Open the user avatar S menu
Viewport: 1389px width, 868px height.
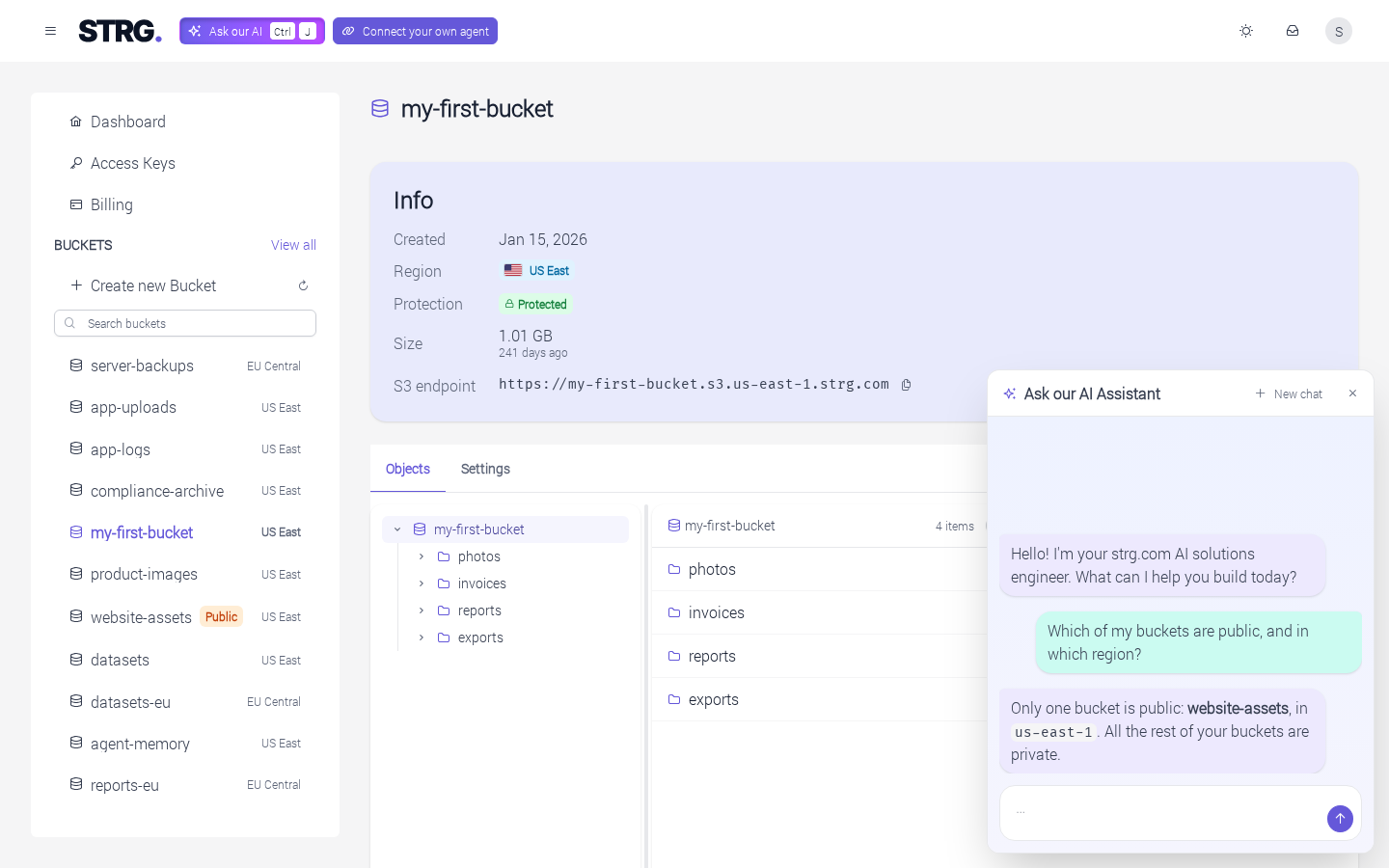(1339, 31)
